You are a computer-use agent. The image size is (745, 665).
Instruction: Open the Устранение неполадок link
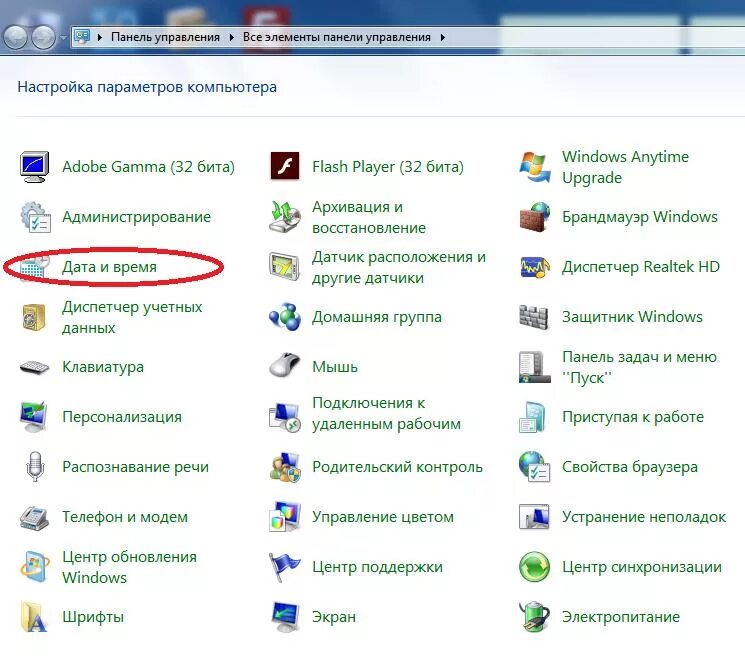(644, 517)
